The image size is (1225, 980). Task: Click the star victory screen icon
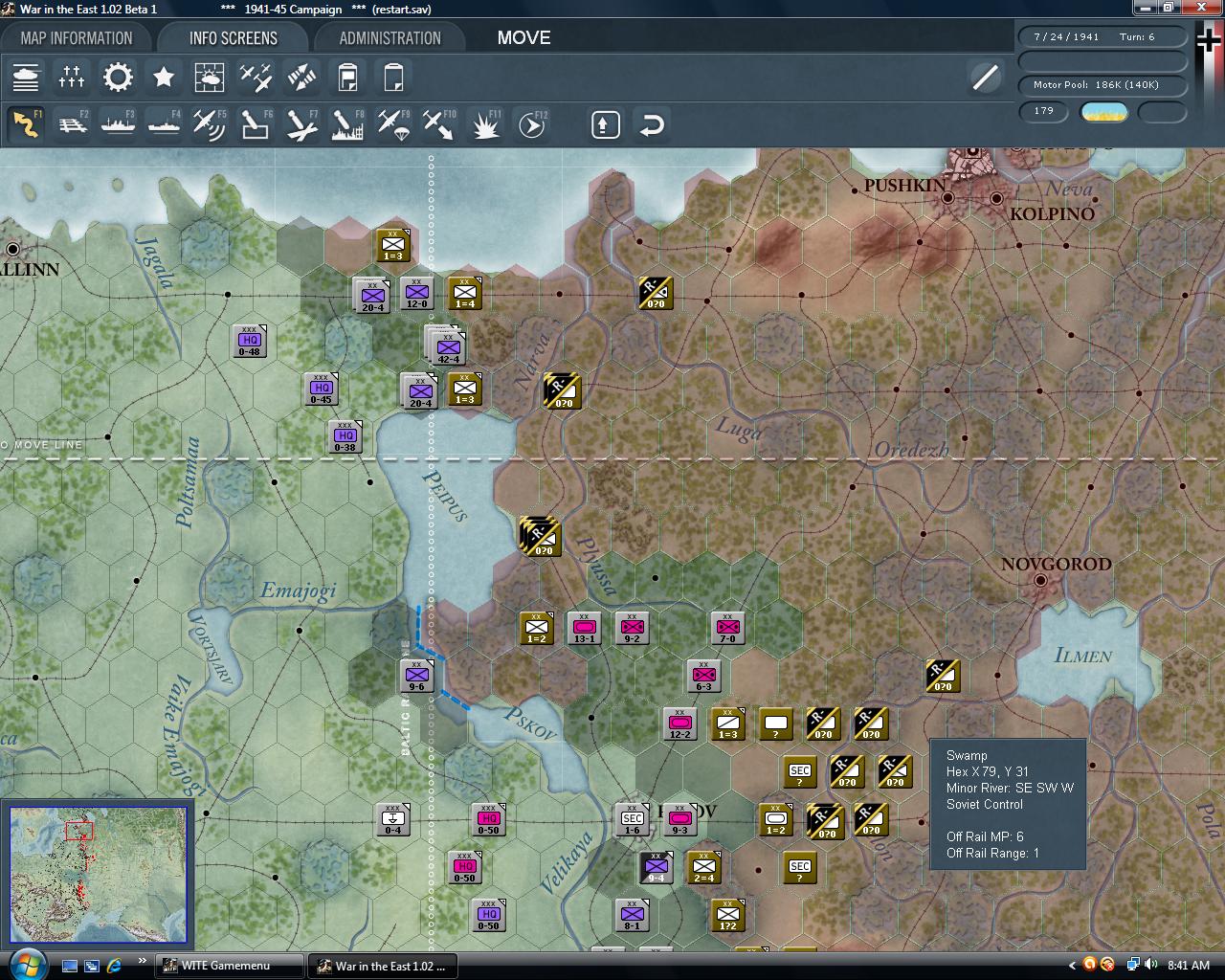164,77
